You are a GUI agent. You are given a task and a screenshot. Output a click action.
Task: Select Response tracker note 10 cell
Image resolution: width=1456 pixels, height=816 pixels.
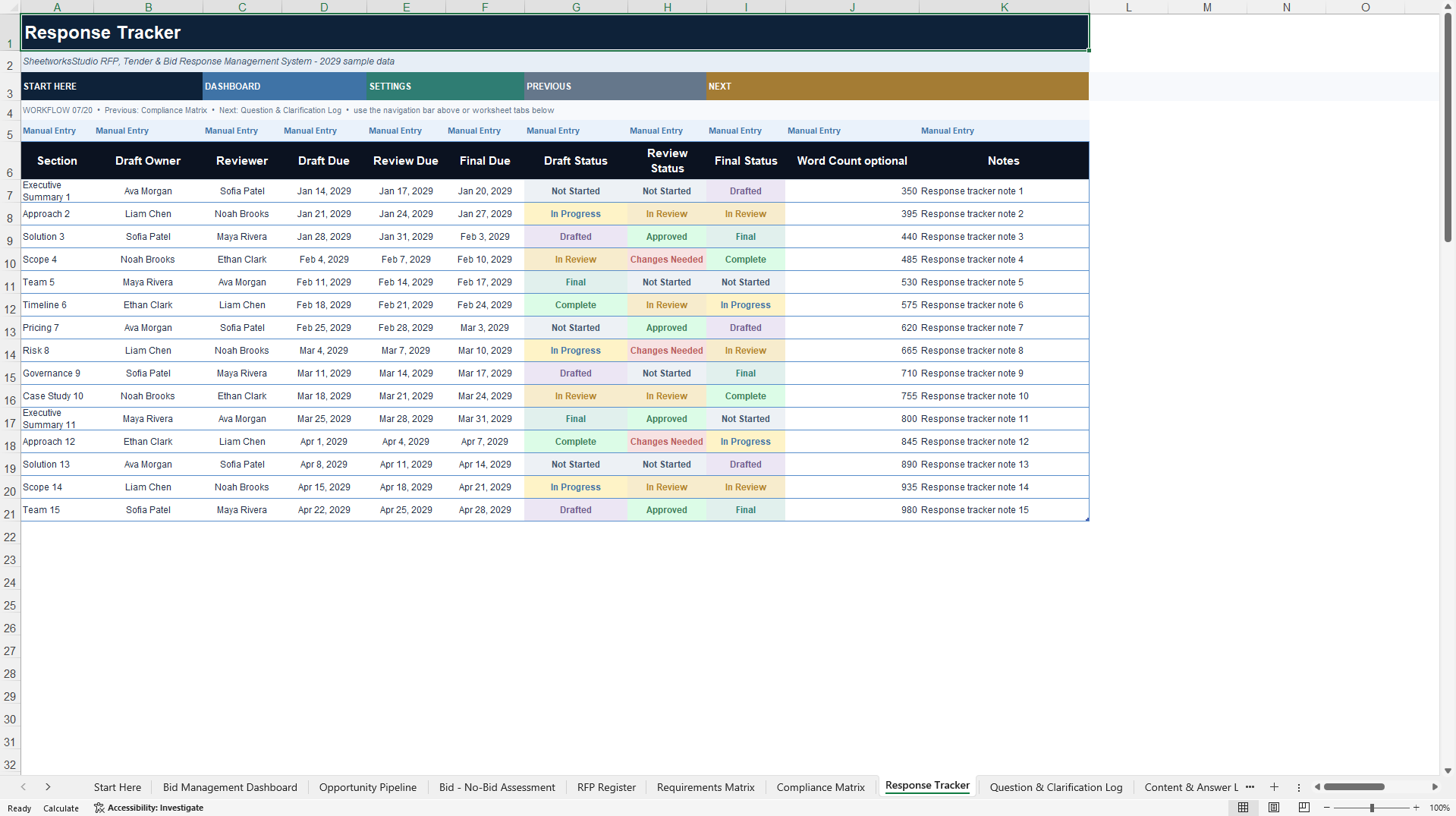coord(1004,396)
